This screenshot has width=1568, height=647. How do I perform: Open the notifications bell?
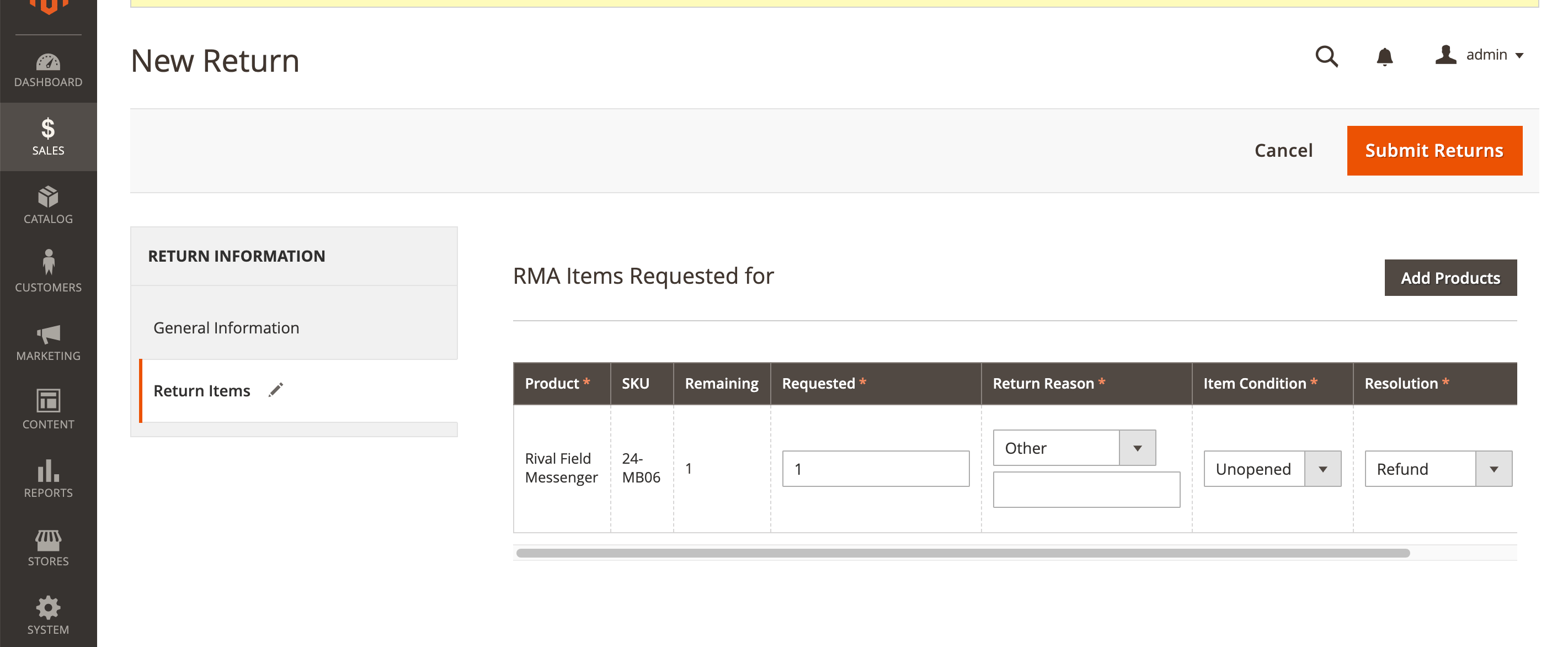[1385, 56]
